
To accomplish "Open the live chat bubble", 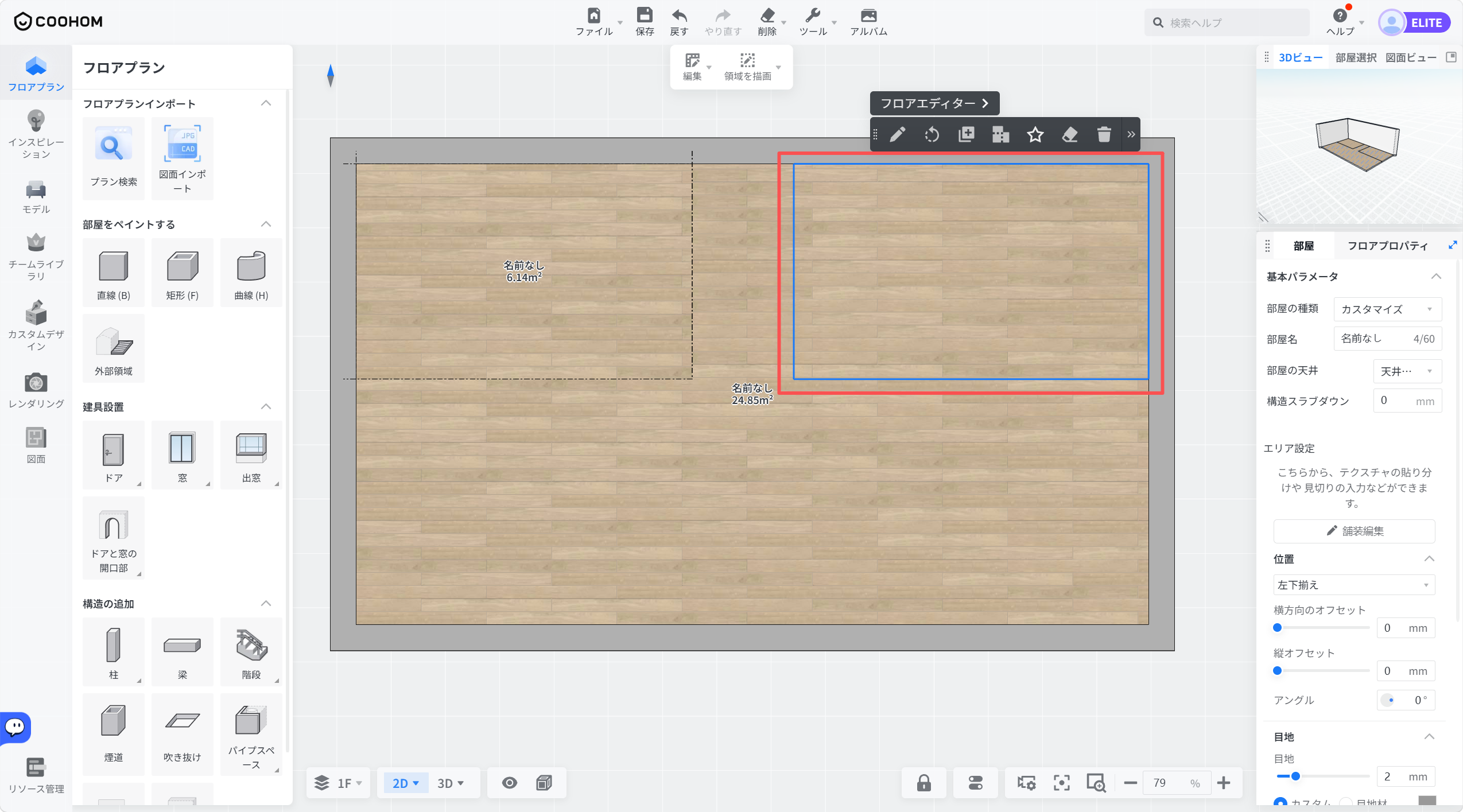I will (15, 728).
